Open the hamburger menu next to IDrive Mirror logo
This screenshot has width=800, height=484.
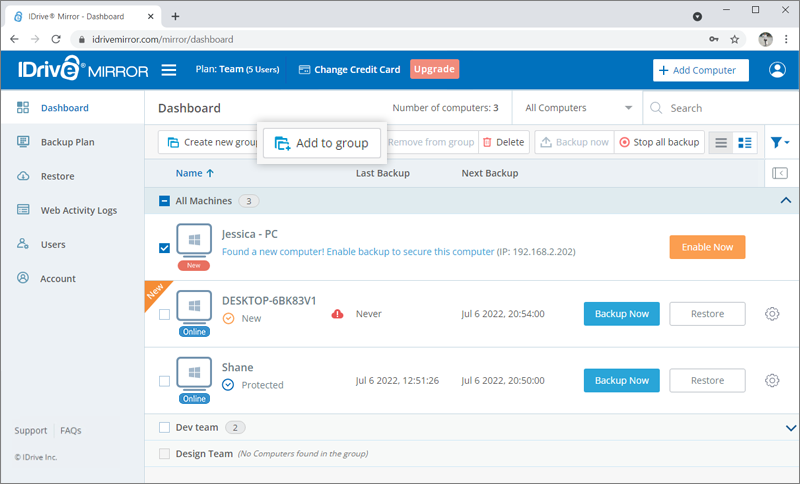pos(169,70)
